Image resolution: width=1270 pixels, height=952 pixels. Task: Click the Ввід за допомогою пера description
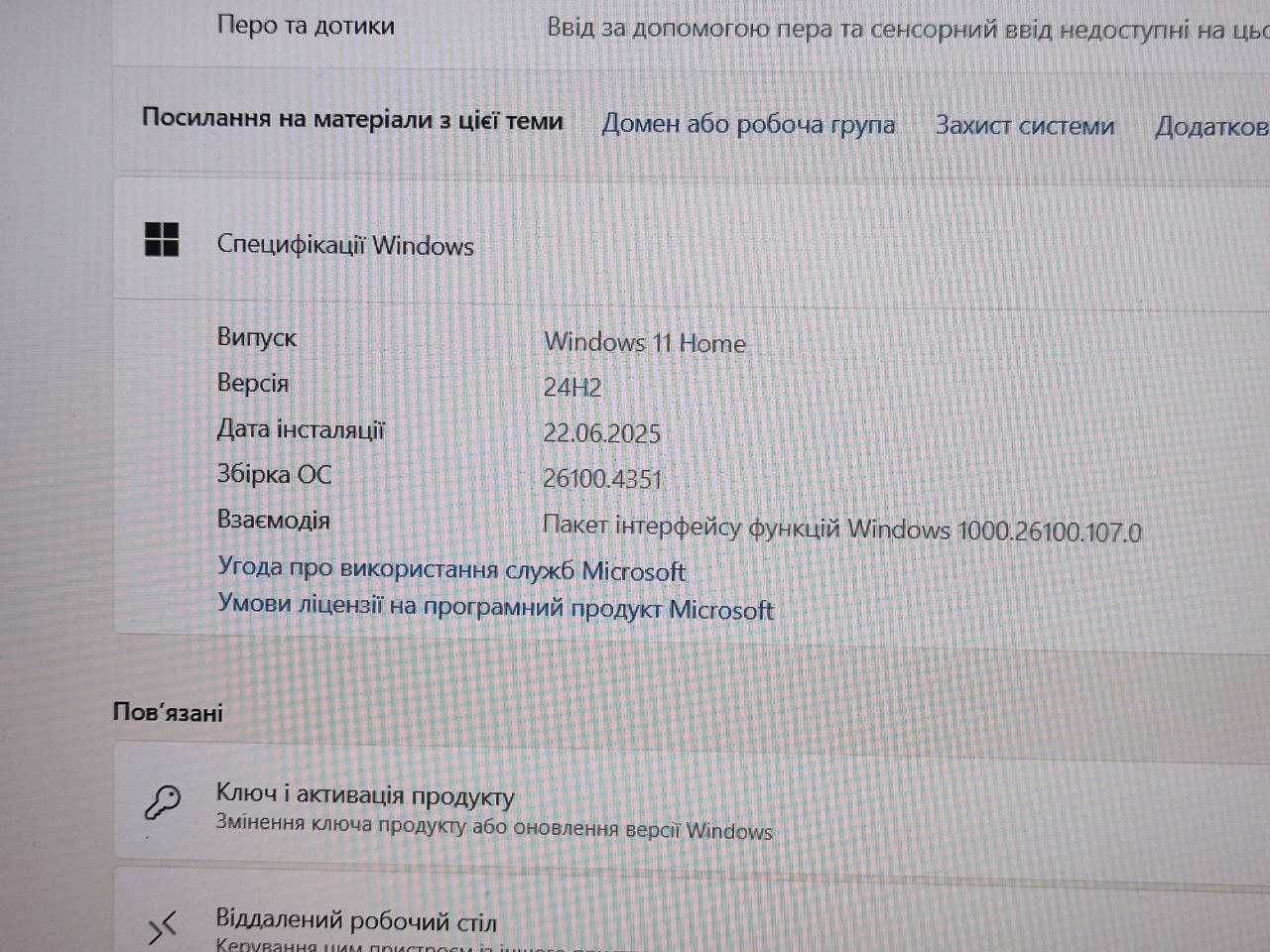908,30
